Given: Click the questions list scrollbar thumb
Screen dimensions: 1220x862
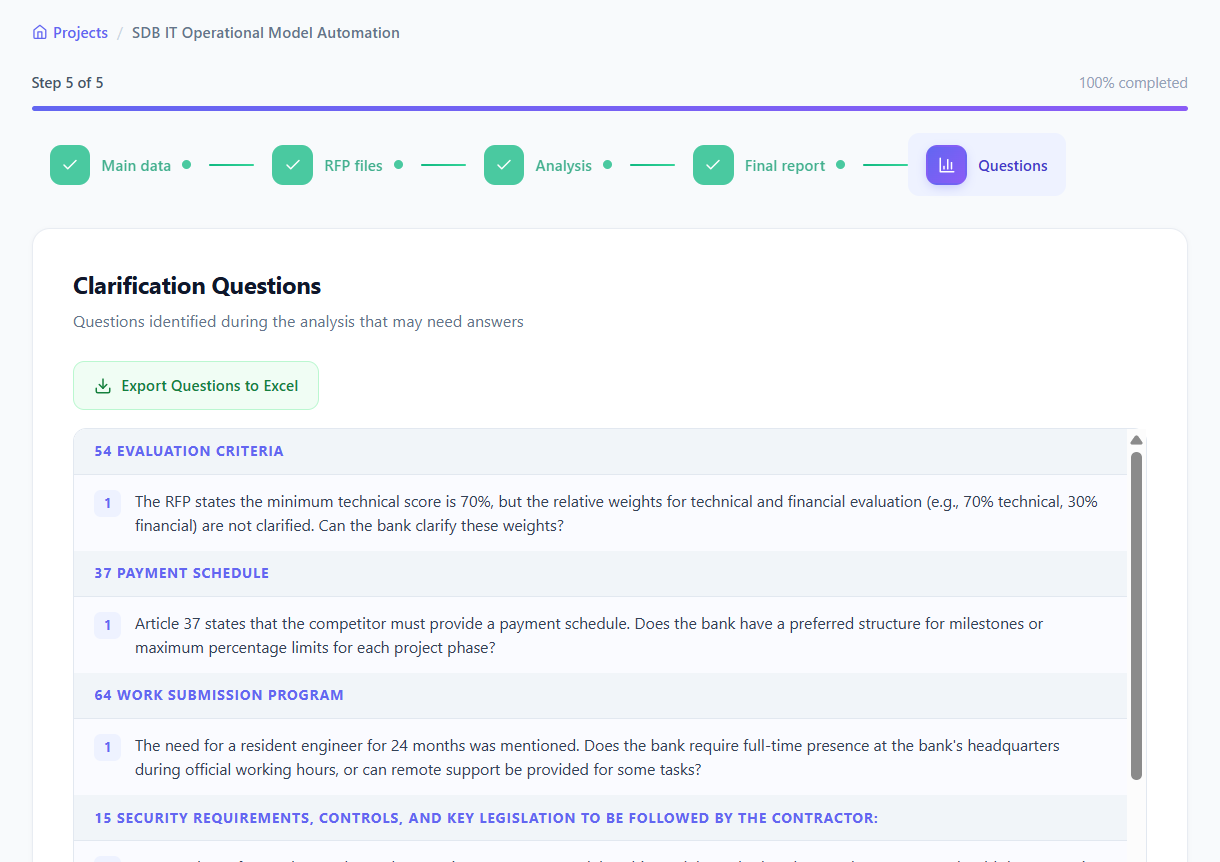Looking at the screenshot, I should pyautogui.click(x=1136, y=615).
